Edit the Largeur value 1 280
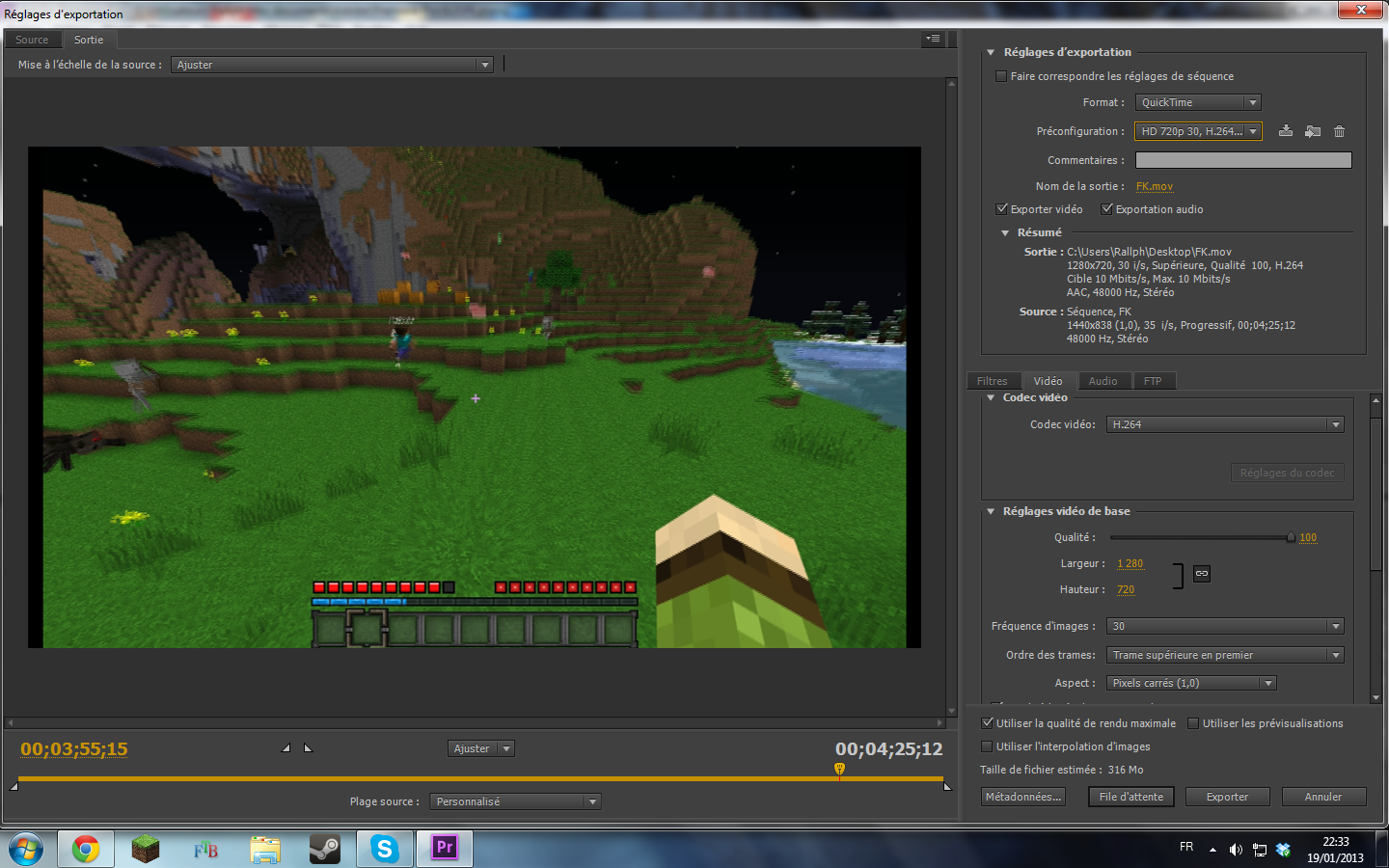 [x=1130, y=563]
